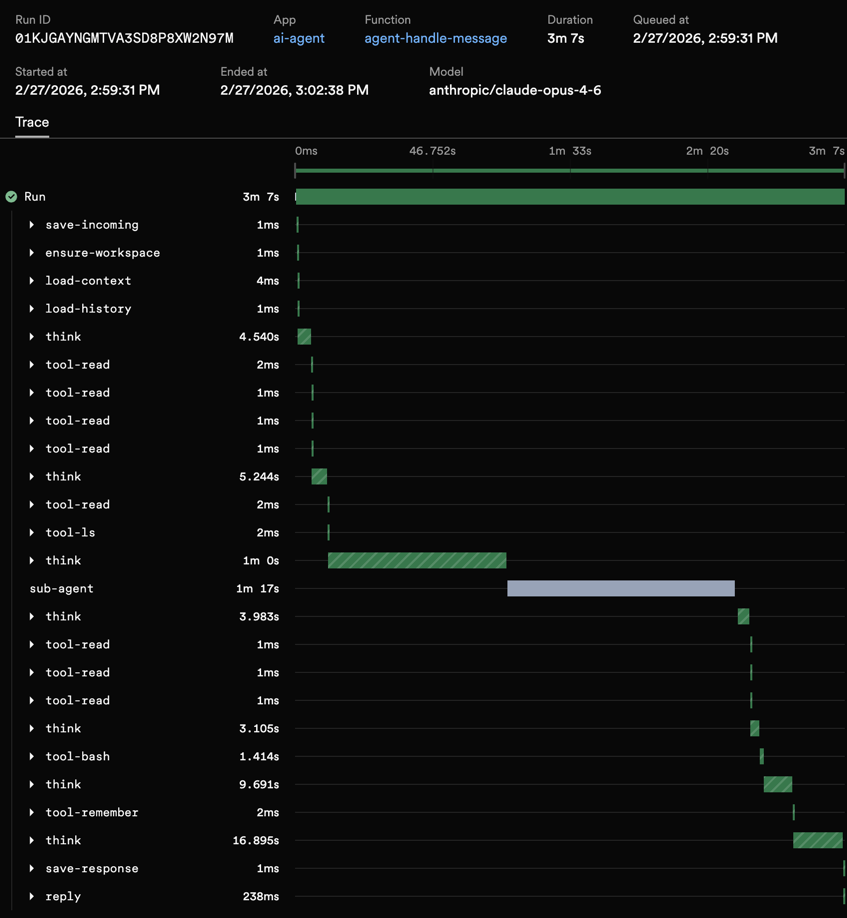Expand the "tool-remember" step
The image size is (847, 918).
(31, 812)
